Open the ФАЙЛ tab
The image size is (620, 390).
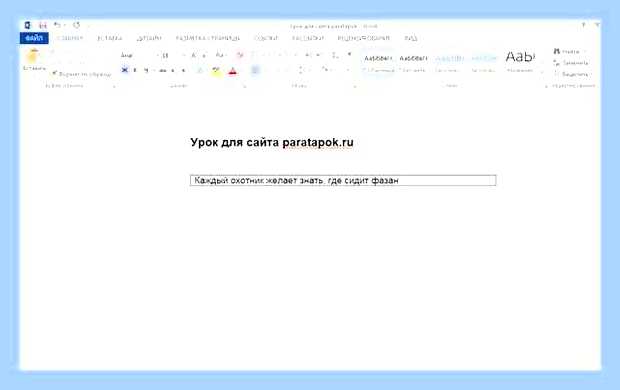(x=34, y=38)
